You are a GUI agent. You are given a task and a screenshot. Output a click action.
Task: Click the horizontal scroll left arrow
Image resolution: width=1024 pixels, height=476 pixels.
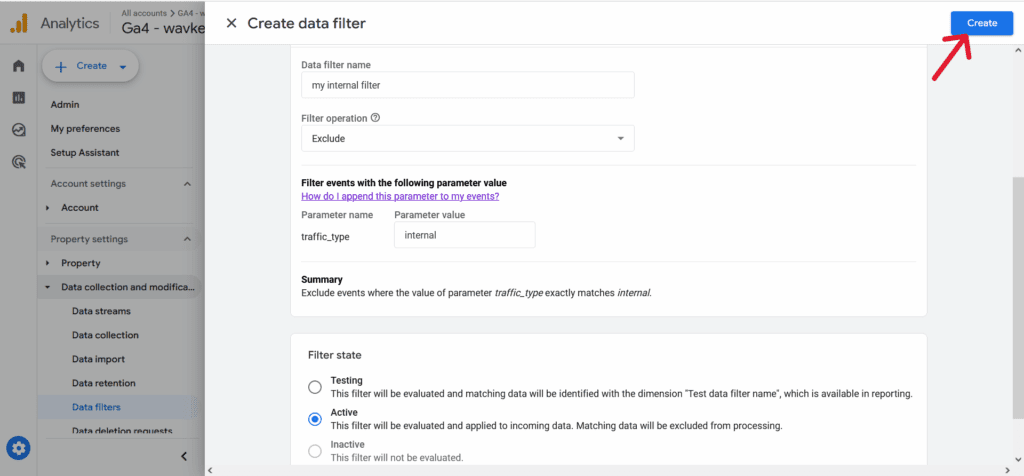210,470
